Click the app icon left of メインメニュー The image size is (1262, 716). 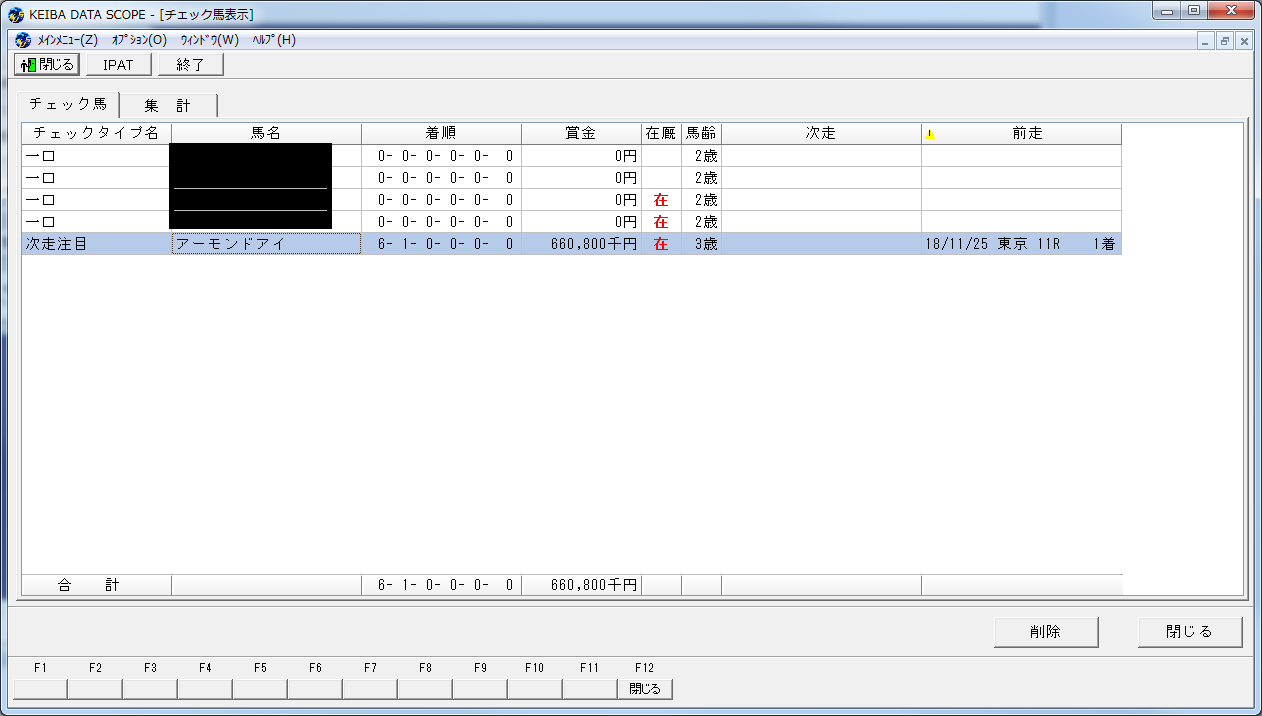click(x=23, y=40)
